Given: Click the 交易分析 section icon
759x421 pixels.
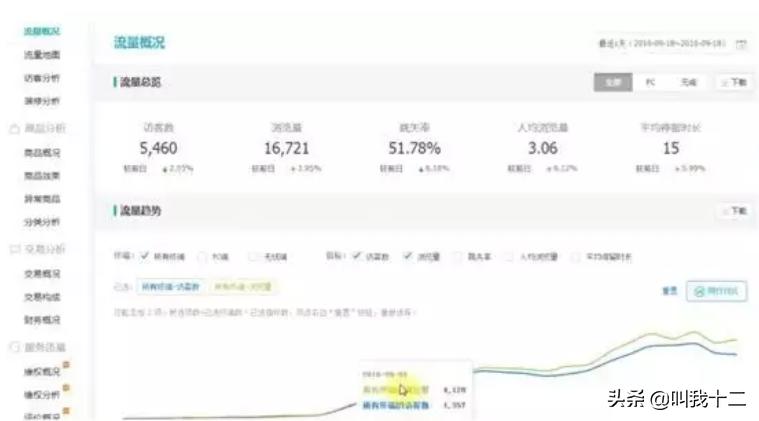Looking at the screenshot, I should pyautogui.click(x=15, y=249).
